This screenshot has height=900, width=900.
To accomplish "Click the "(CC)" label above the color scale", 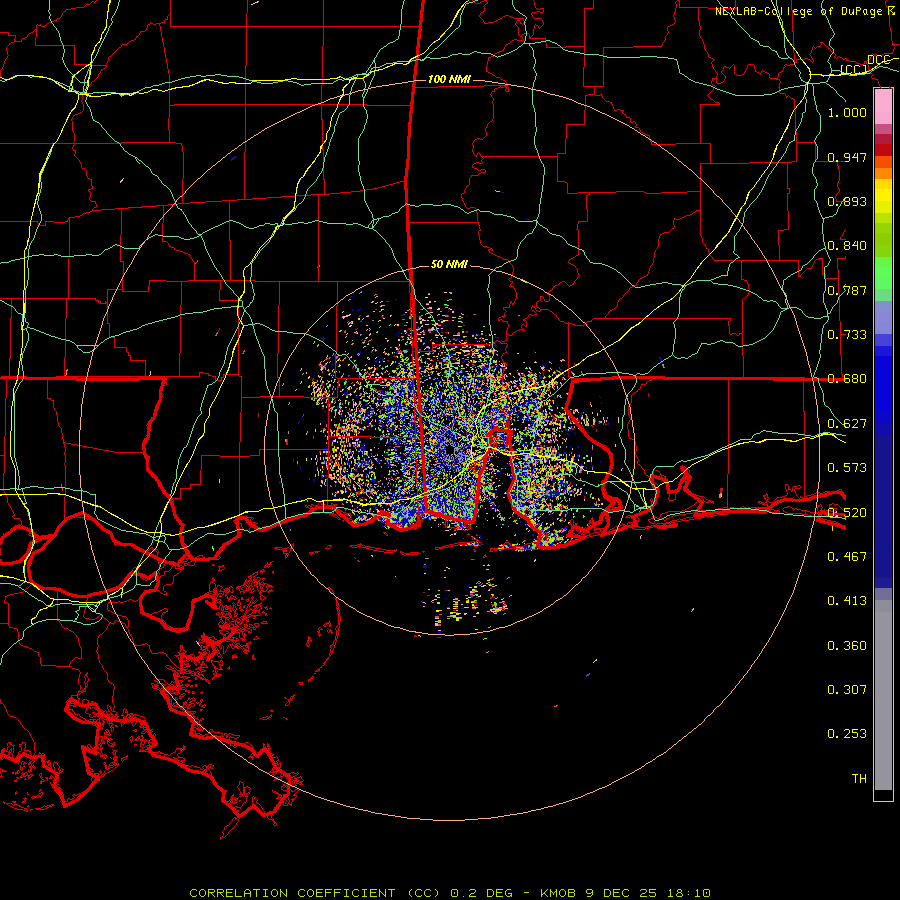I will pyautogui.click(x=854, y=69).
